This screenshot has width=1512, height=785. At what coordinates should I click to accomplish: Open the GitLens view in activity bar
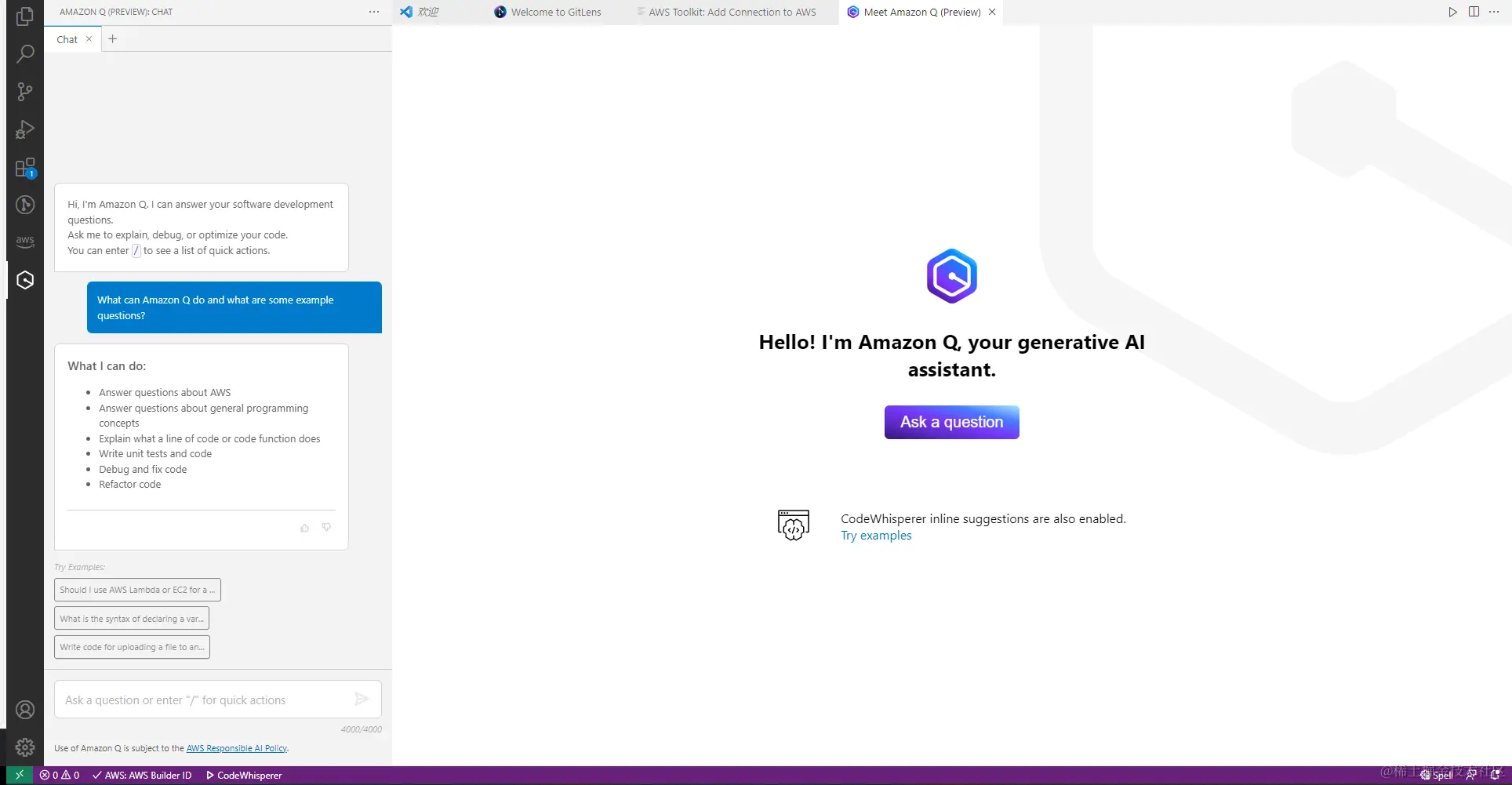click(25, 205)
